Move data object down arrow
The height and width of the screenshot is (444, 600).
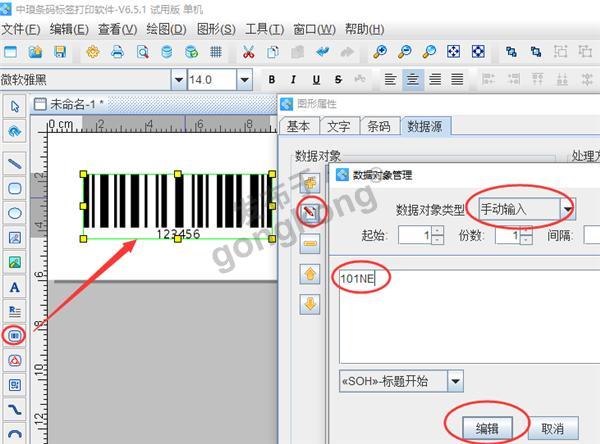[x=310, y=304]
